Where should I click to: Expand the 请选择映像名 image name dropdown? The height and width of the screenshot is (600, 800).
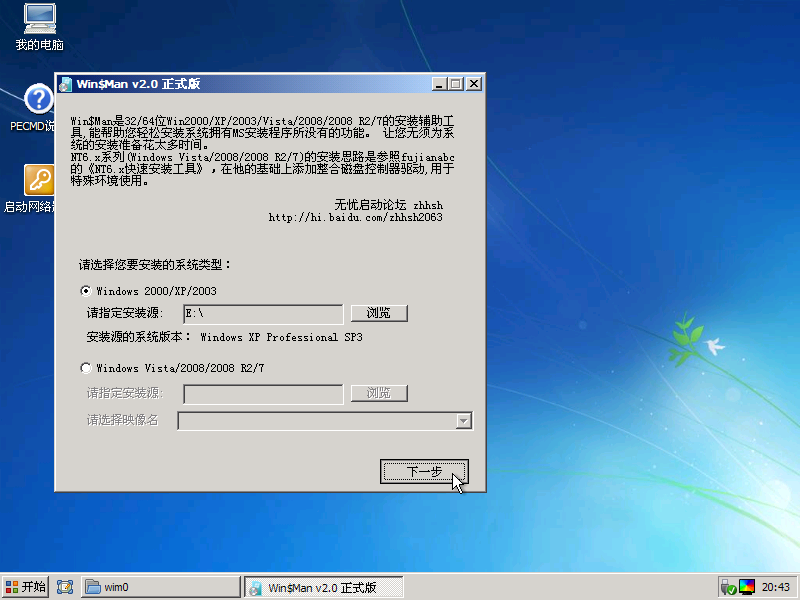463,421
